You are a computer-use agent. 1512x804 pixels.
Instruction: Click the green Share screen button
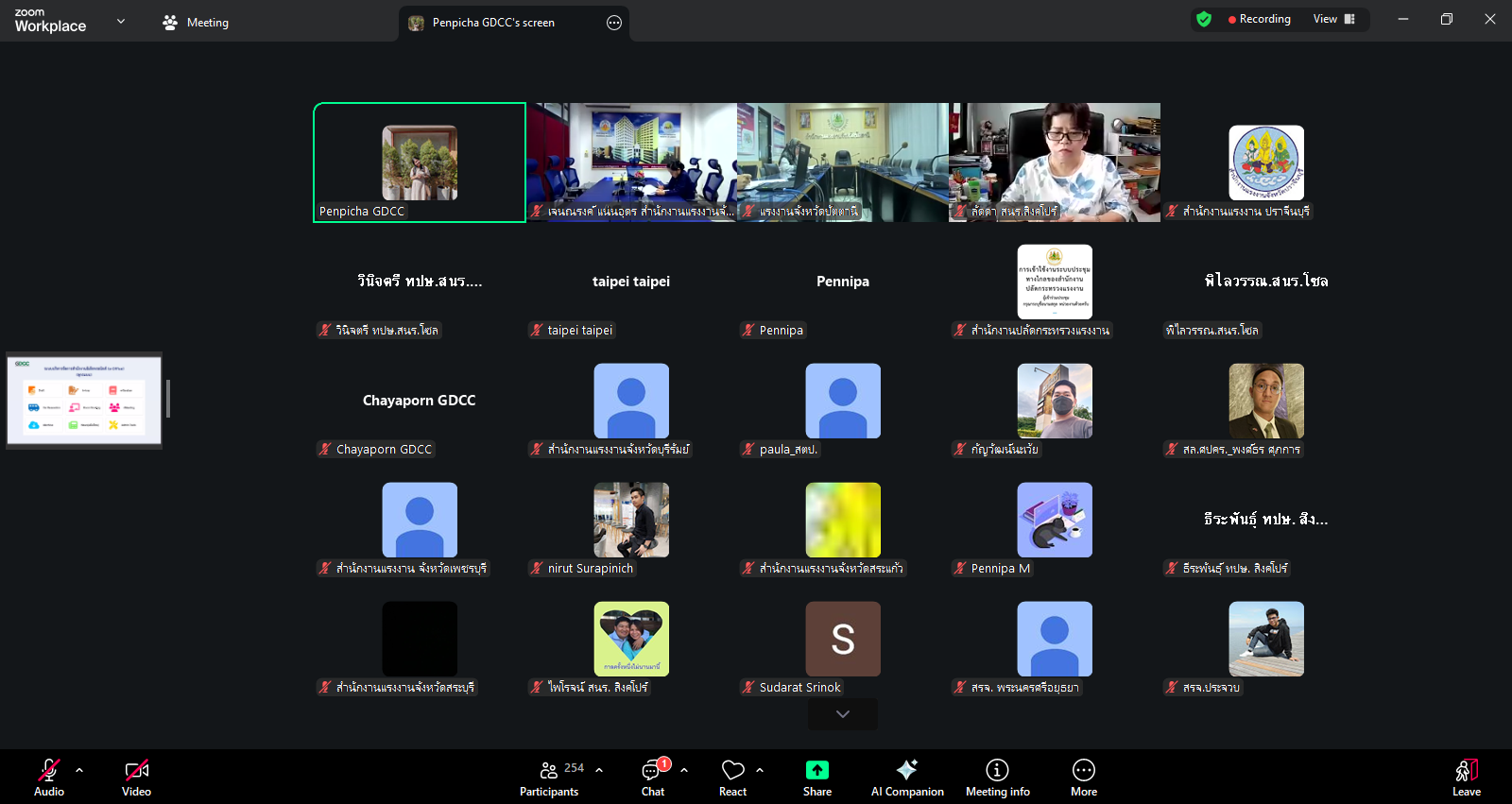(x=817, y=778)
